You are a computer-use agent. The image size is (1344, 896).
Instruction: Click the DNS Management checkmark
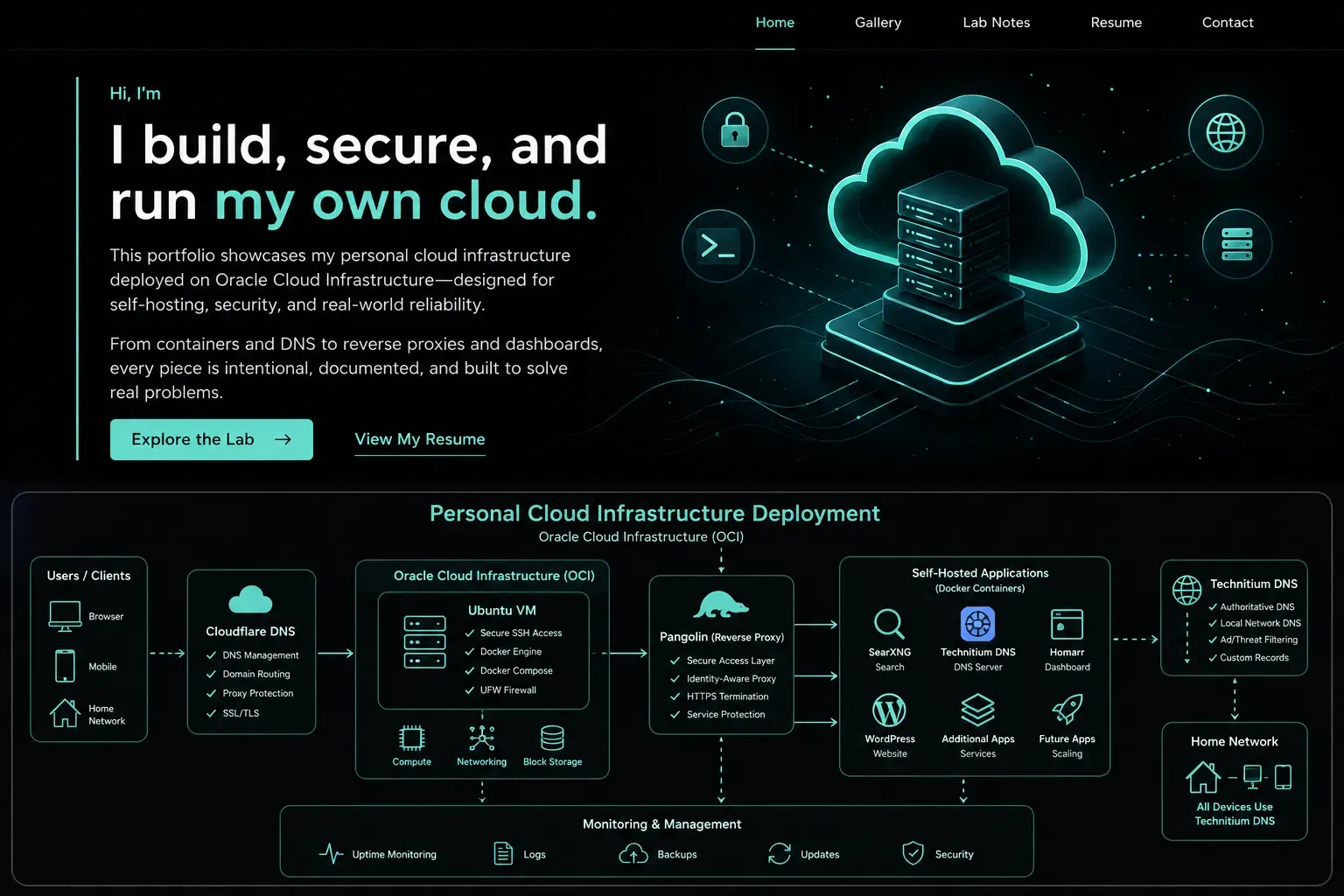211,655
